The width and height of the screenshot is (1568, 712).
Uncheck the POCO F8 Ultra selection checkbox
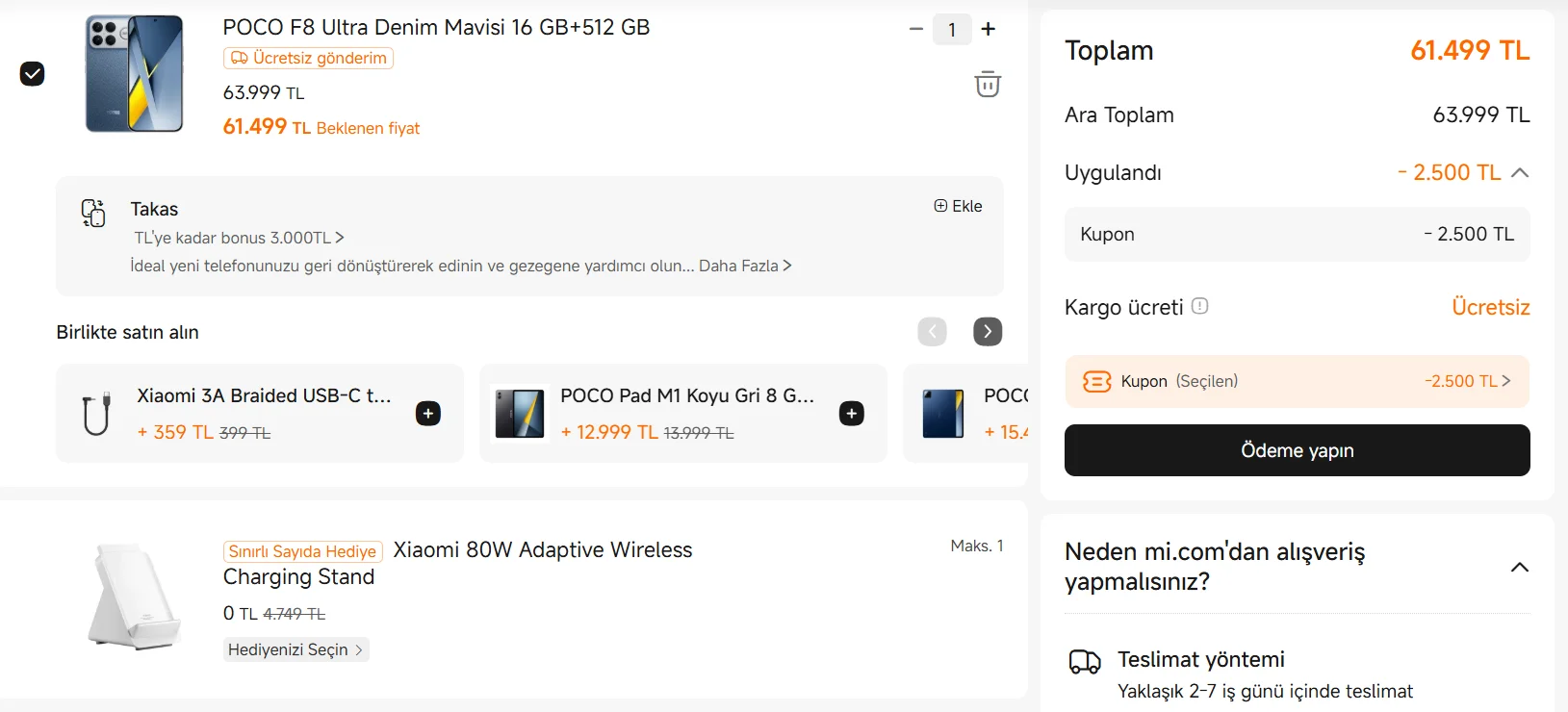pyautogui.click(x=32, y=74)
